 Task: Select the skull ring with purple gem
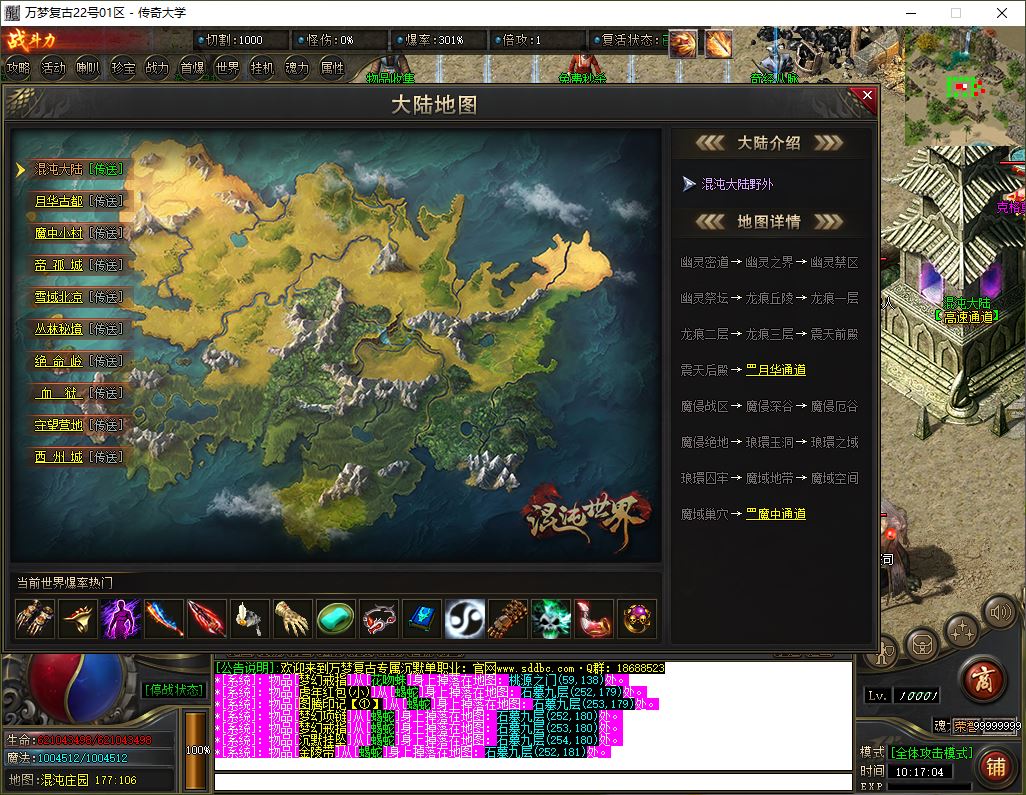point(636,618)
